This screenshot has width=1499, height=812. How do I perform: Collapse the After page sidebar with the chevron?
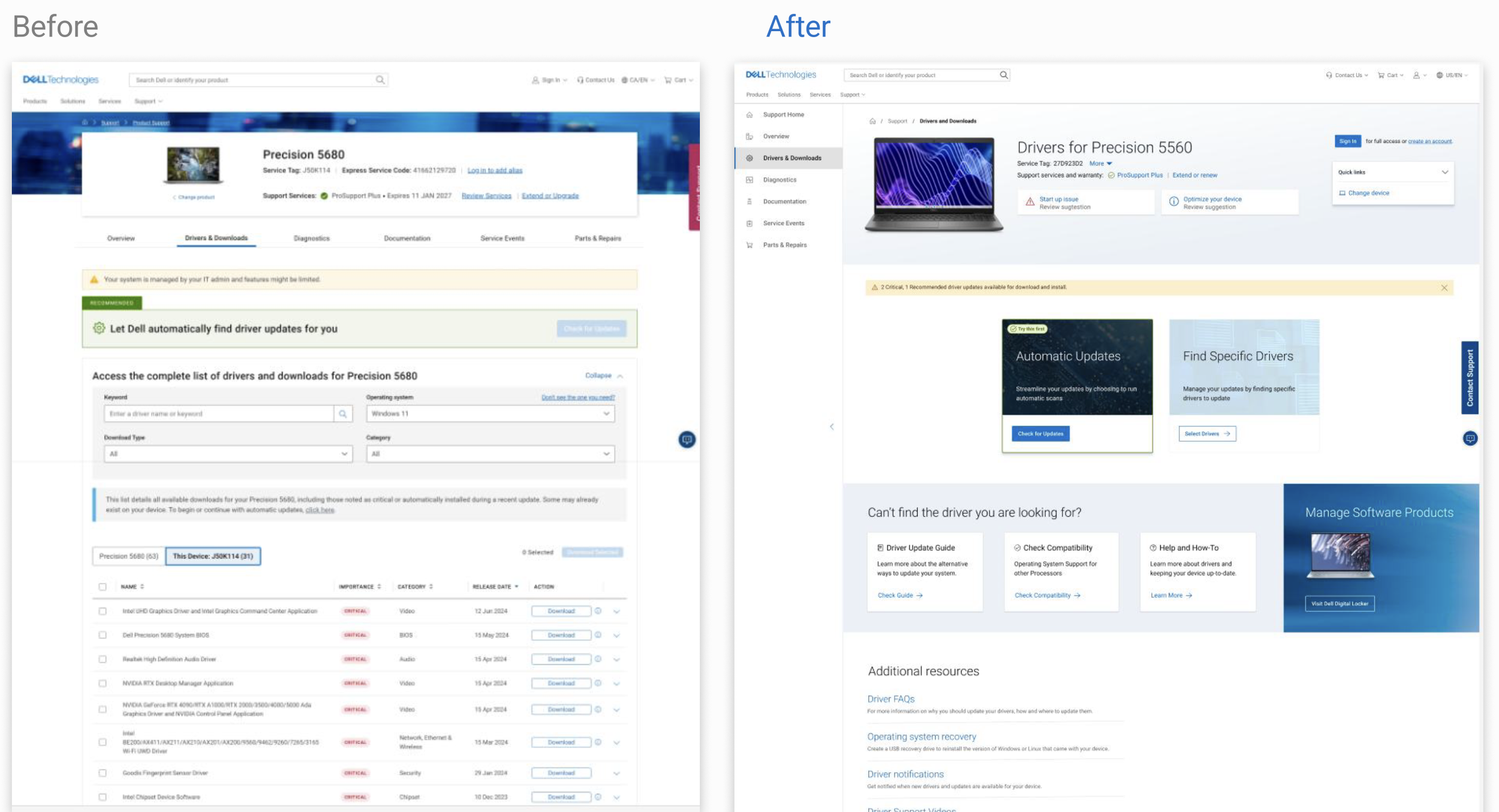(832, 427)
